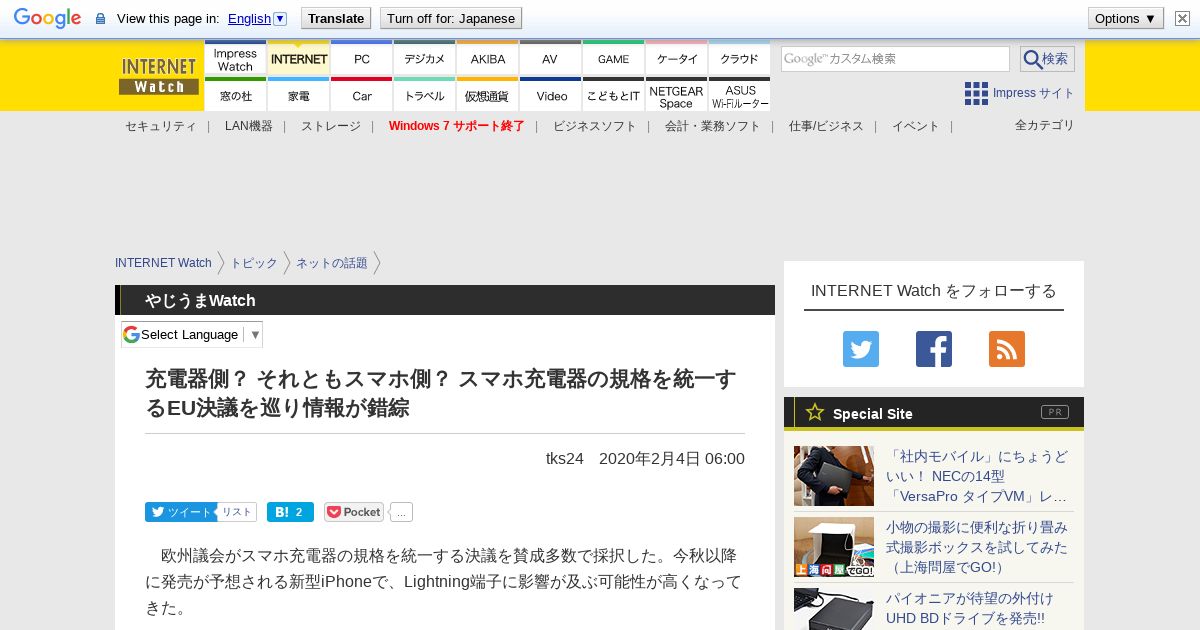Open パイオニア UHD BDドライブ link
The image size is (1200, 630).
tap(970, 608)
